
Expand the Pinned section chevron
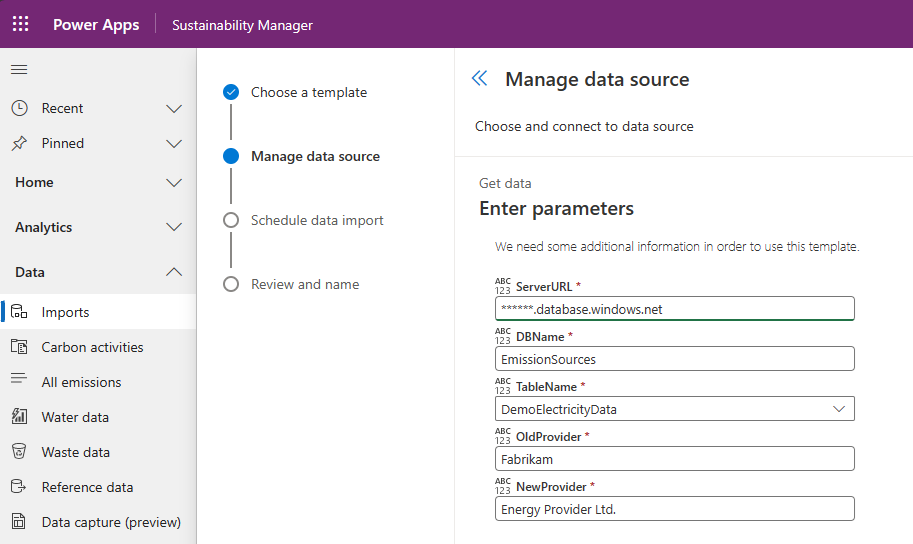pyautogui.click(x=174, y=144)
